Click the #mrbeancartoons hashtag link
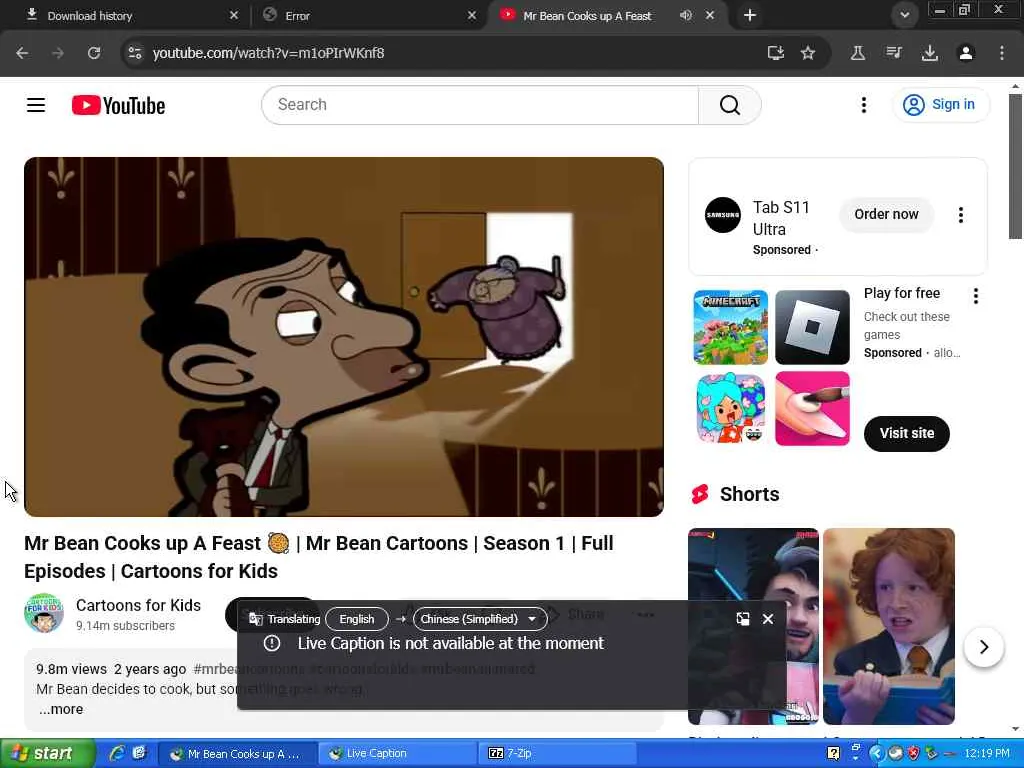The image size is (1024, 768). [x=249, y=669]
